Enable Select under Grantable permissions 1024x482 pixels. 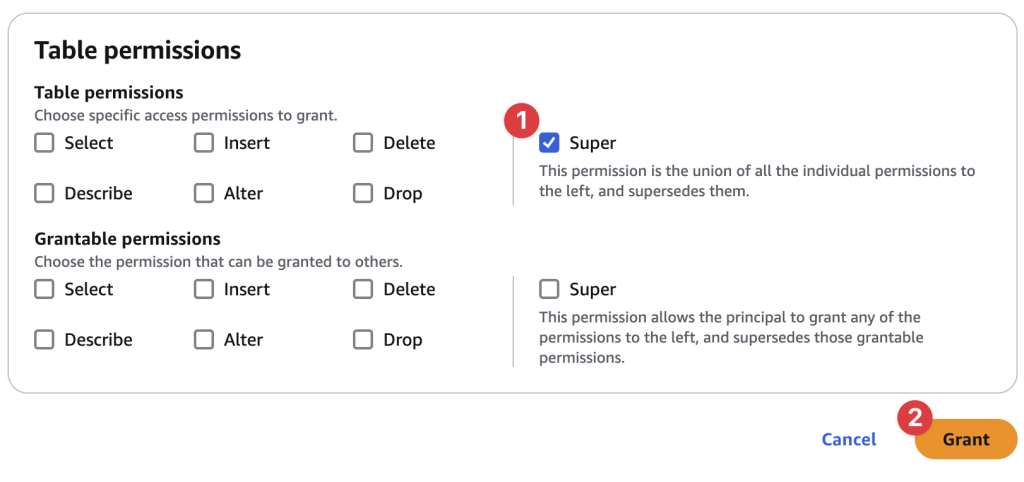[44, 289]
